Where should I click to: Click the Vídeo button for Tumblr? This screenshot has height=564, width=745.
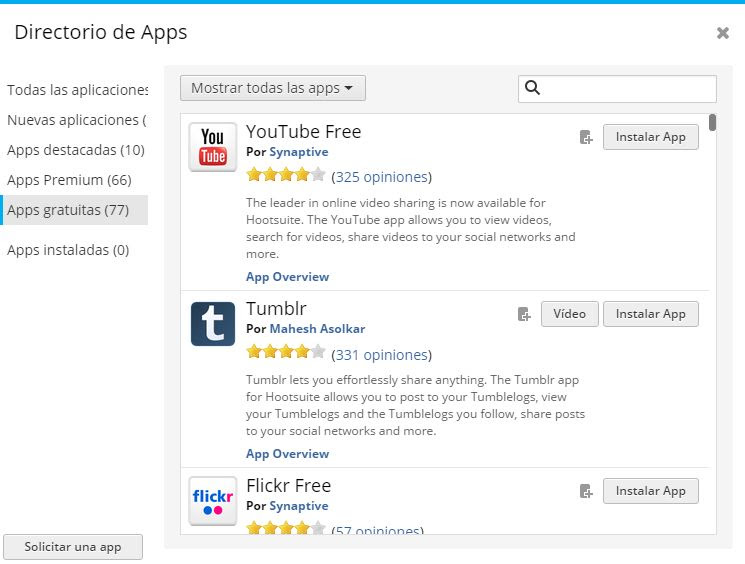(x=569, y=314)
